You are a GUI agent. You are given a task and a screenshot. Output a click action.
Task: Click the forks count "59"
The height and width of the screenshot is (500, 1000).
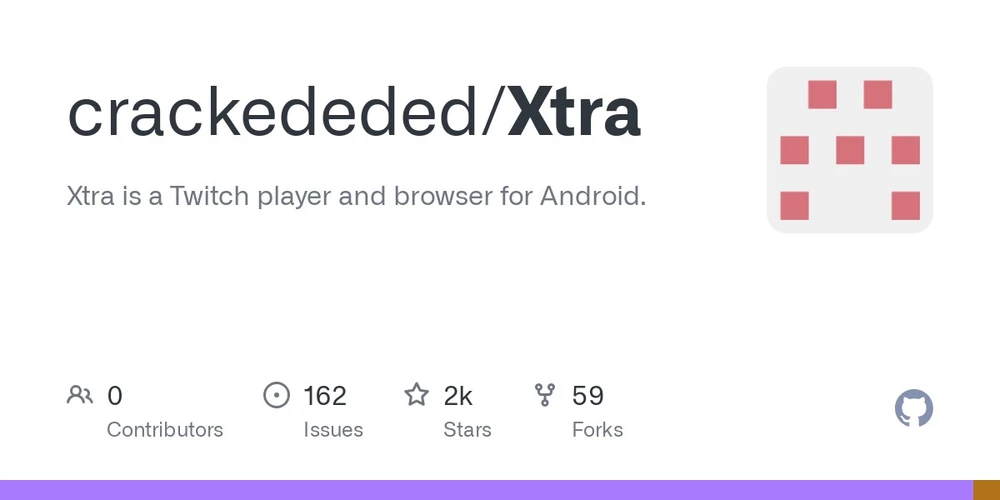[588, 396]
